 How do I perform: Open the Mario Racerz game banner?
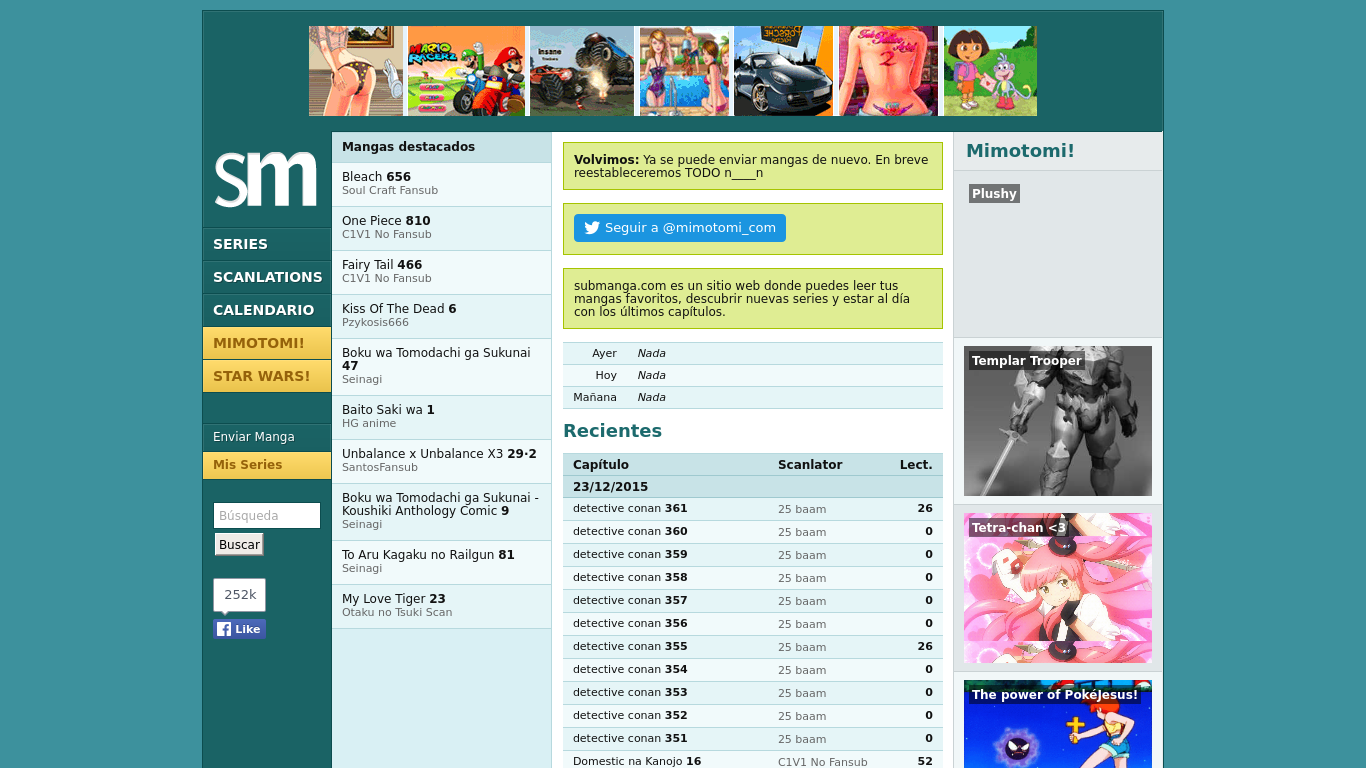click(466, 71)
